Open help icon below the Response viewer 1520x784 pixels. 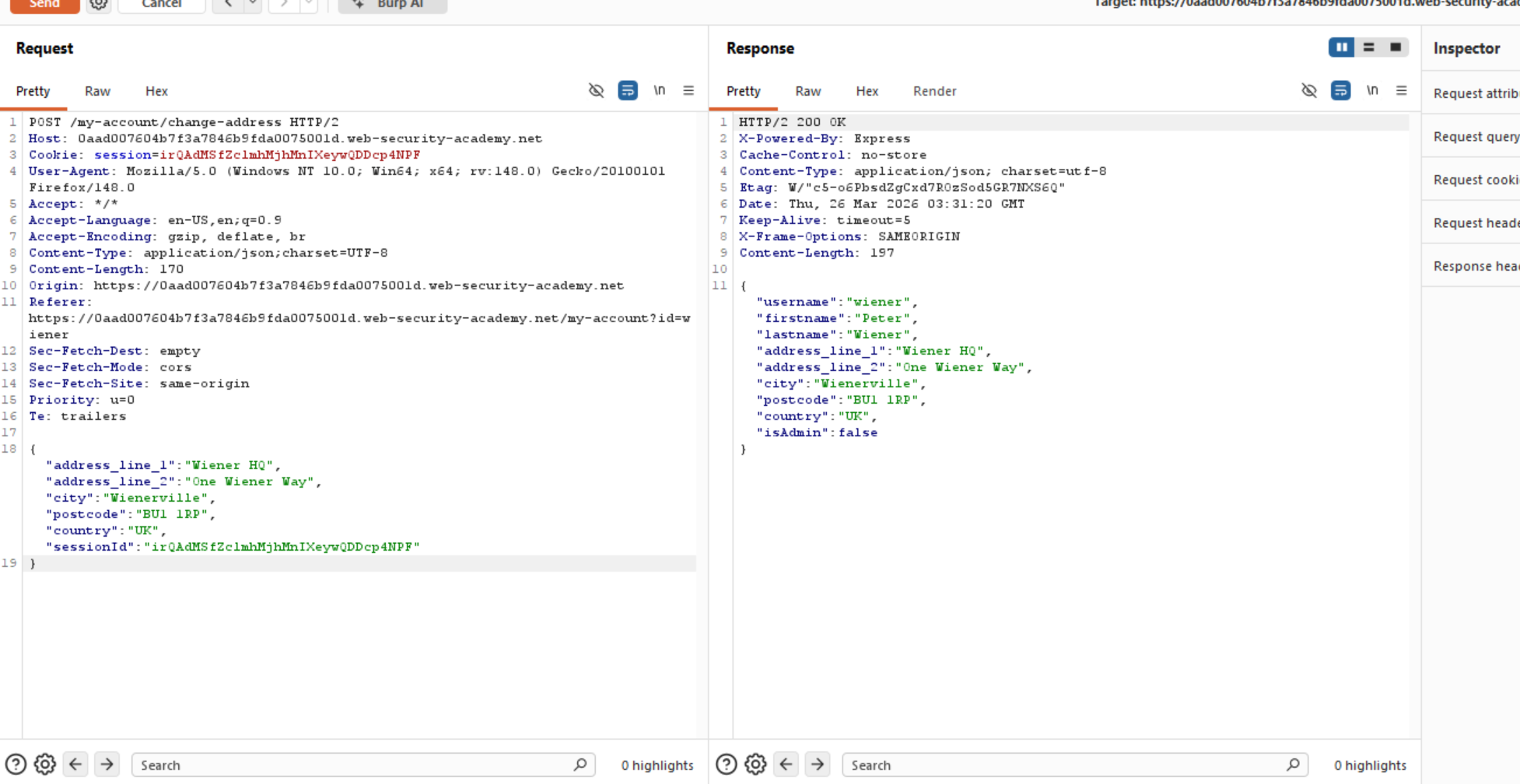726,765
